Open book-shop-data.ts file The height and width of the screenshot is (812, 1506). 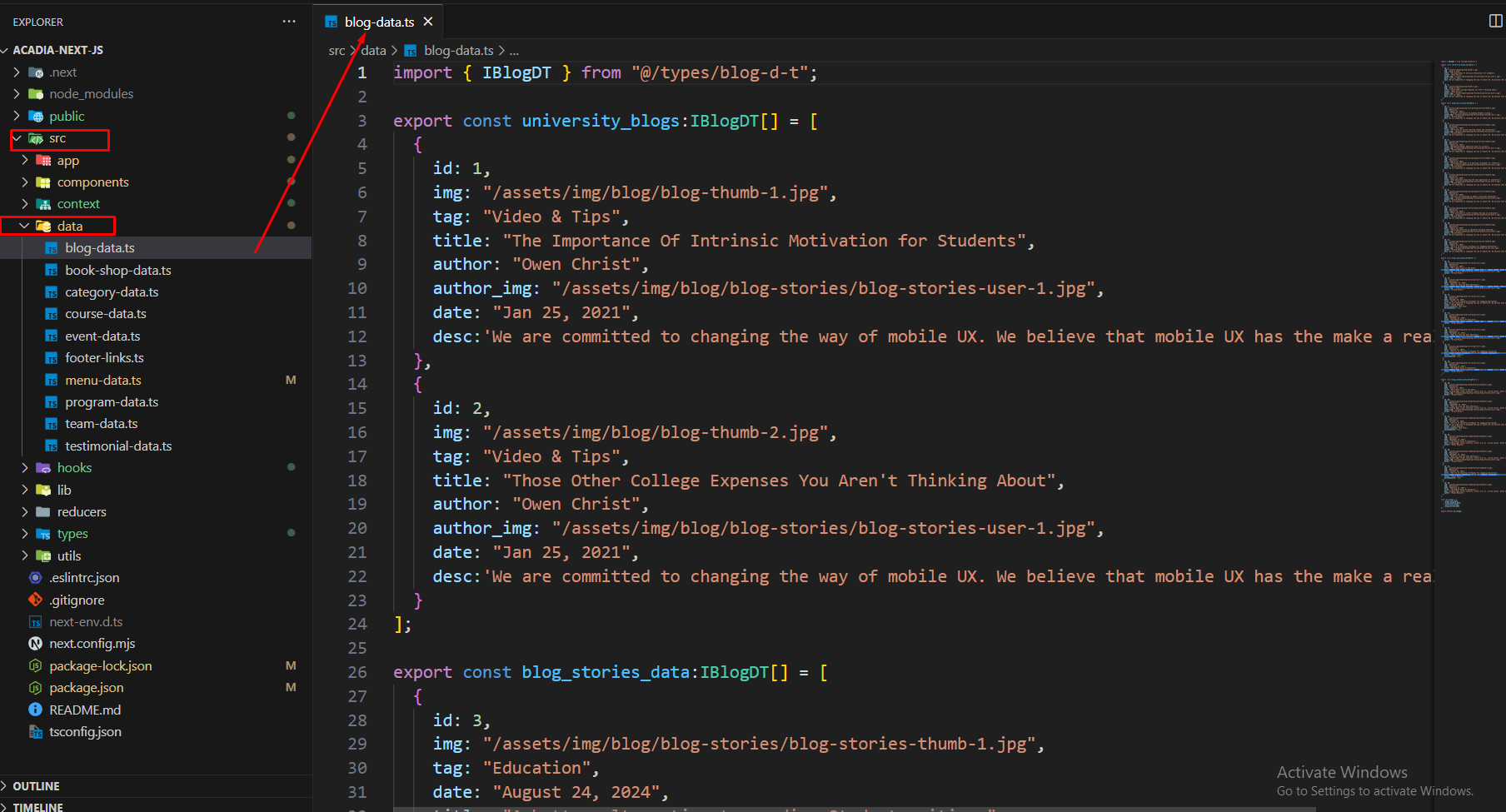pos(118,271)
